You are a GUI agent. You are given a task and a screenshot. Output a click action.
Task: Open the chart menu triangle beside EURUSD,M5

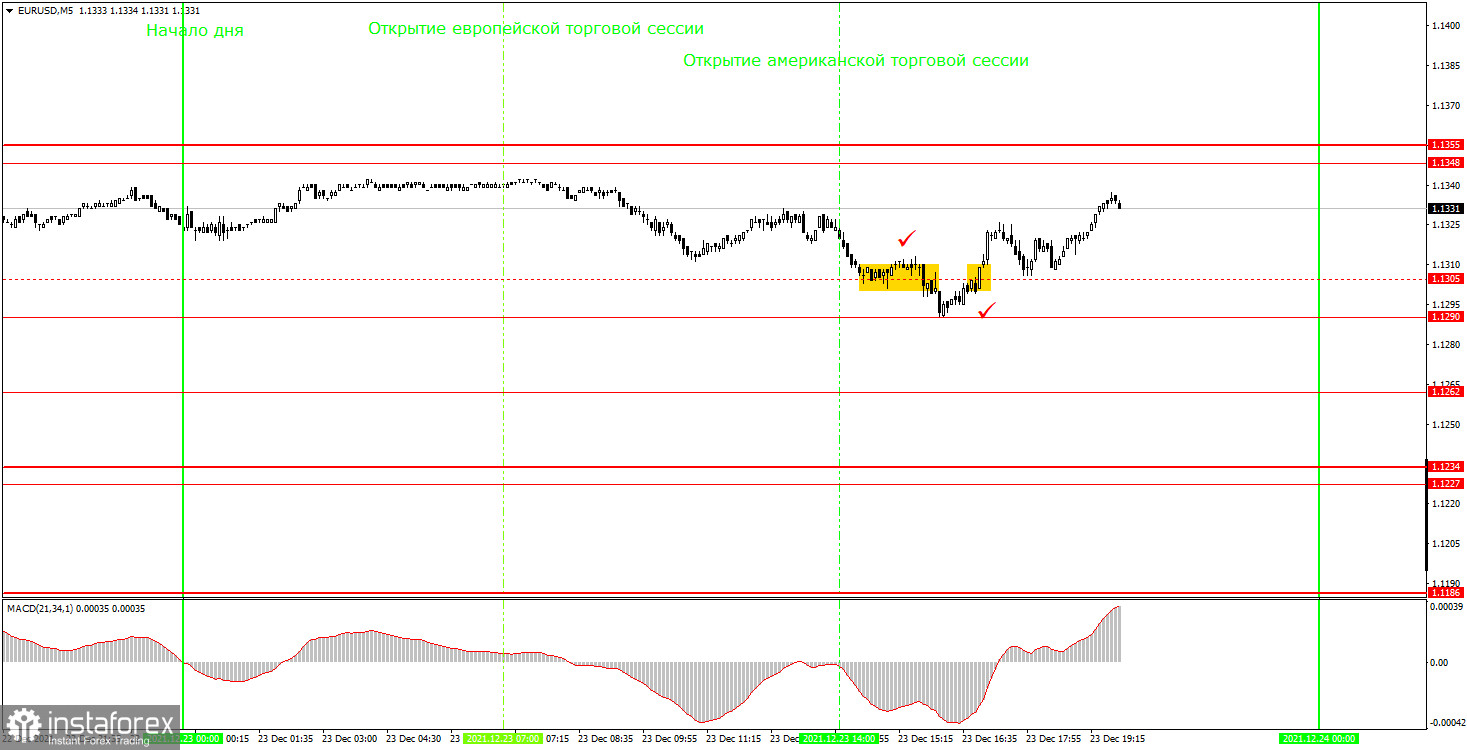click(10, 10)
